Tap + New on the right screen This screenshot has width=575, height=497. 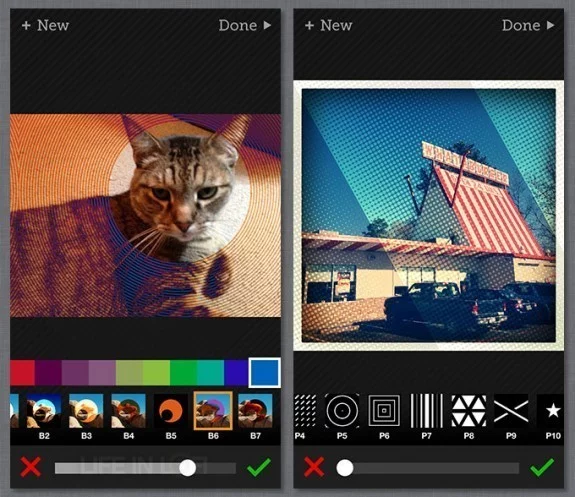click(329, 25)
